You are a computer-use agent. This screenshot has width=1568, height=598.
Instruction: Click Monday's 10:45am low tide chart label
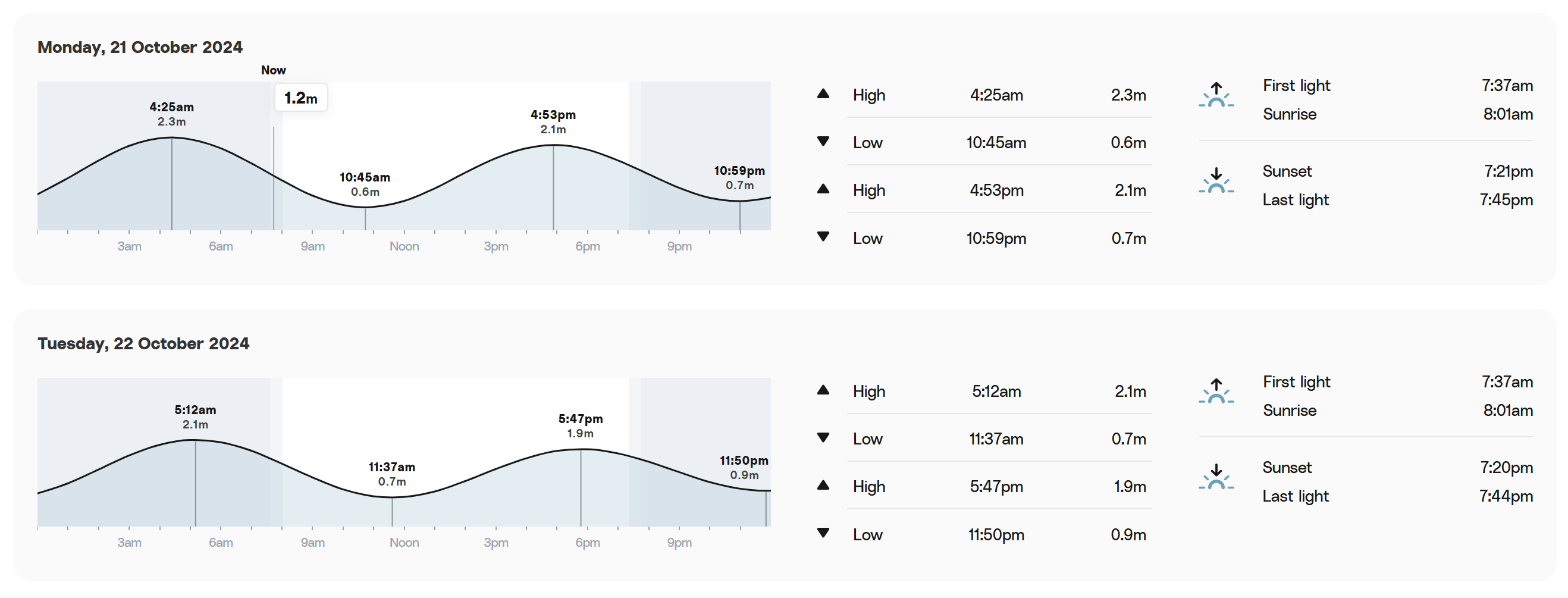(x=365, y=184)
